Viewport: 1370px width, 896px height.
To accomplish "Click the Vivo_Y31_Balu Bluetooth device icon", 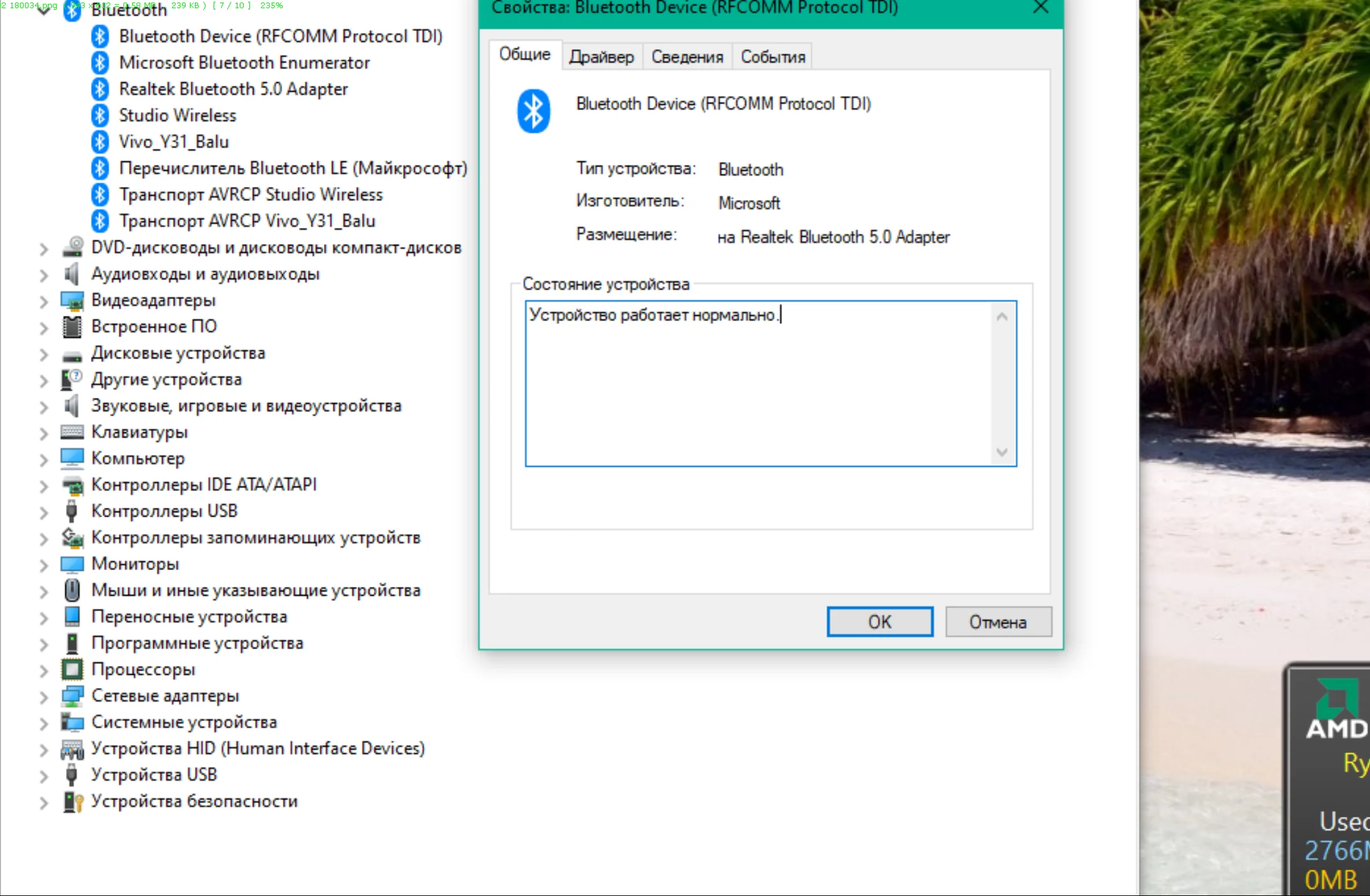I will (100, 142).
